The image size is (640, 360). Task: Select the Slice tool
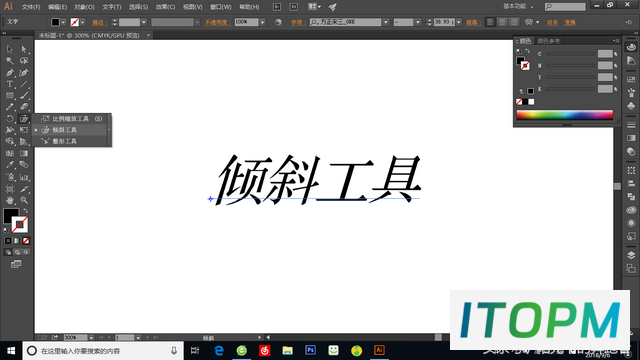(x=24, y=189)
